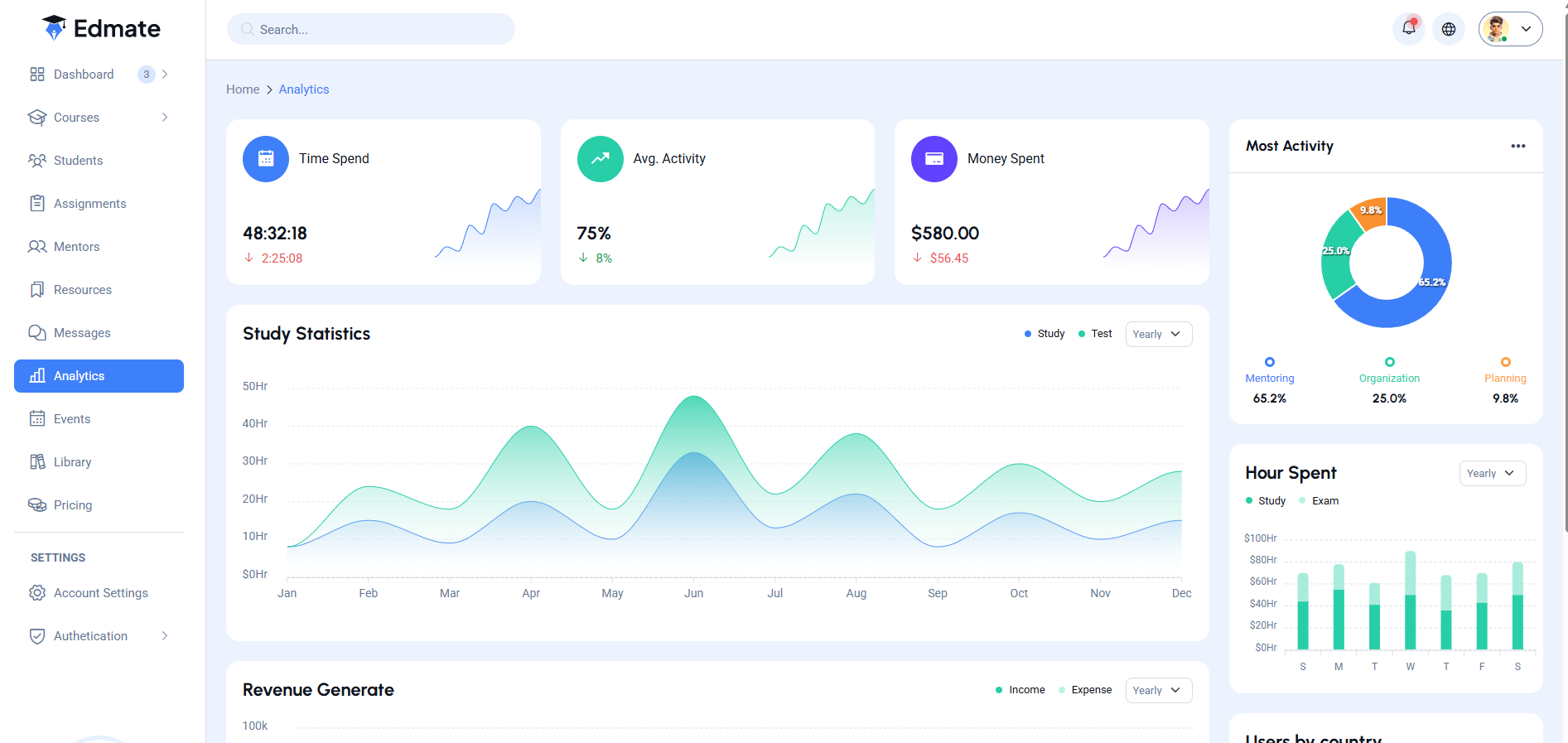This screenshot has width=1568, height=743.
Task: Click the Courses graduation cap icon
Action: point(37,118)
